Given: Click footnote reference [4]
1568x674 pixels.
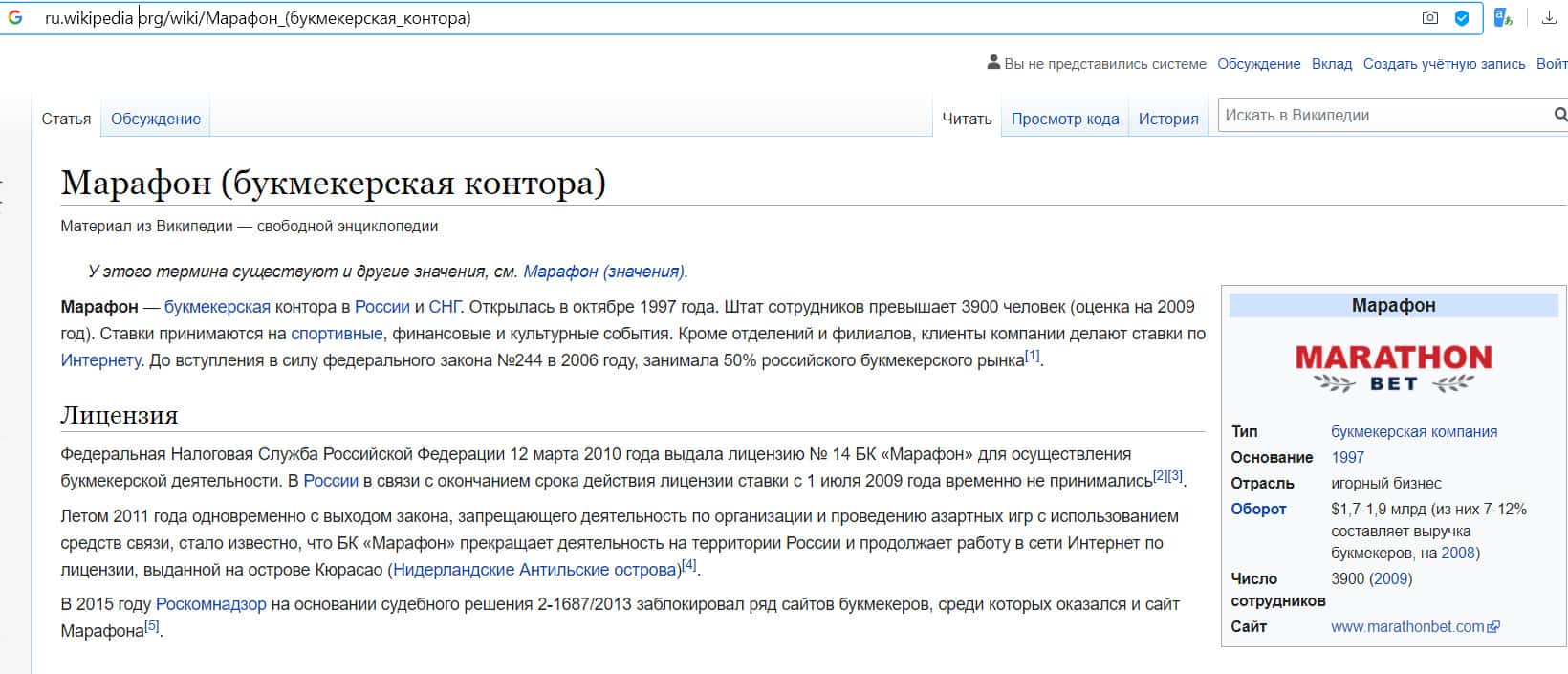Looking at the screenshot, I should [x=689, y=564].
